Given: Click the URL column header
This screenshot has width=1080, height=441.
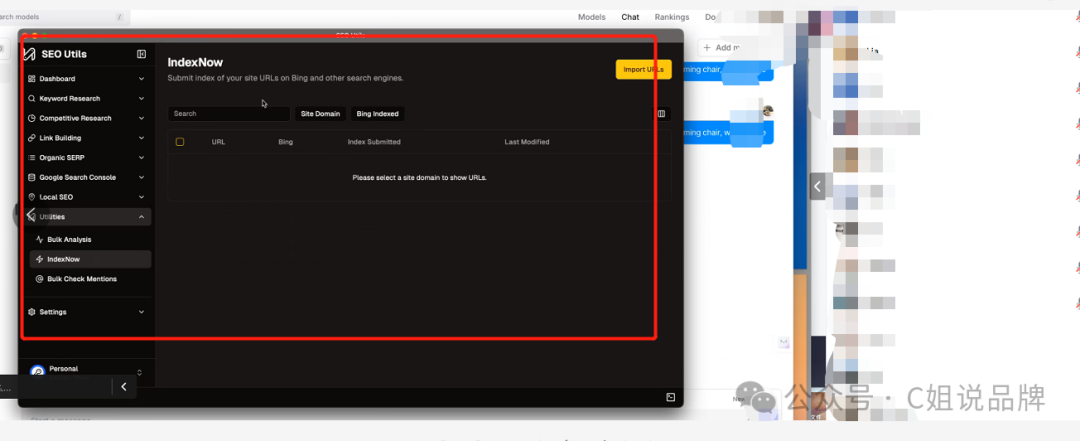Looking at the screenshot, I should pyautogui.click(x=218, y=142).
